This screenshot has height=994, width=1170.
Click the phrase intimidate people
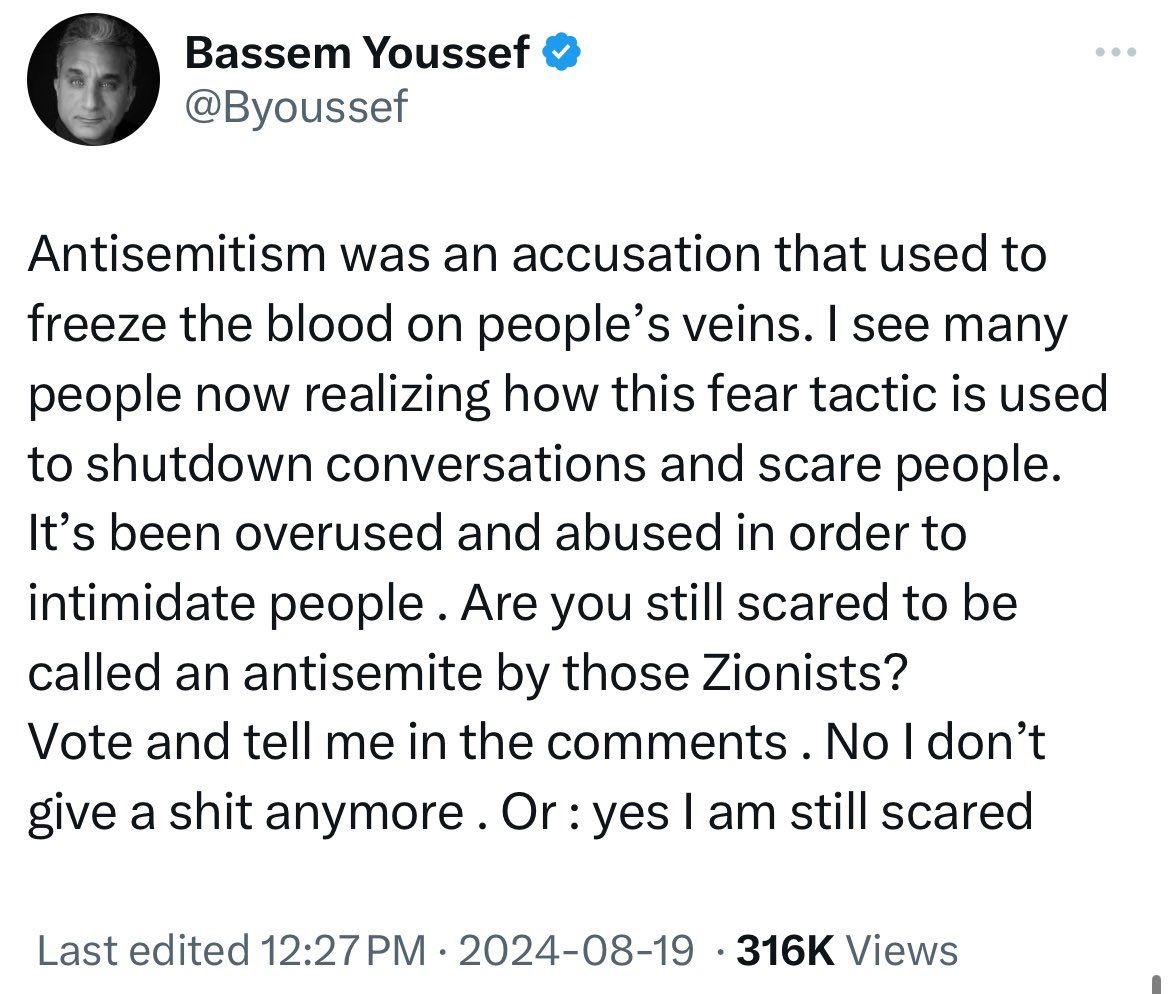tap(226, 603)
